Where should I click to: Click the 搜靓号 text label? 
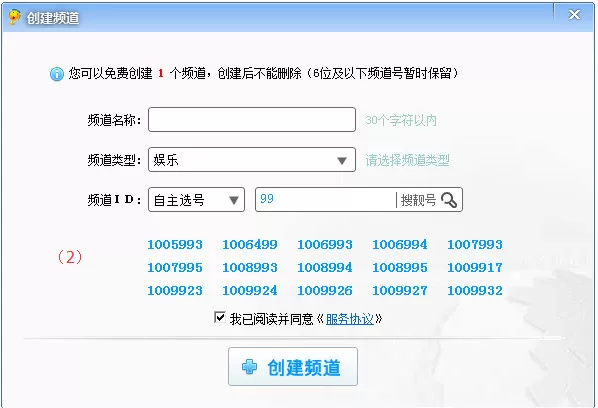418,200
